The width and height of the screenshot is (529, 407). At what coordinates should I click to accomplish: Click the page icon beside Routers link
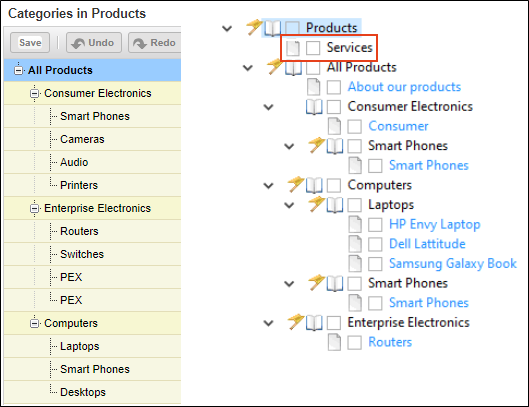[x=334, y=342]
